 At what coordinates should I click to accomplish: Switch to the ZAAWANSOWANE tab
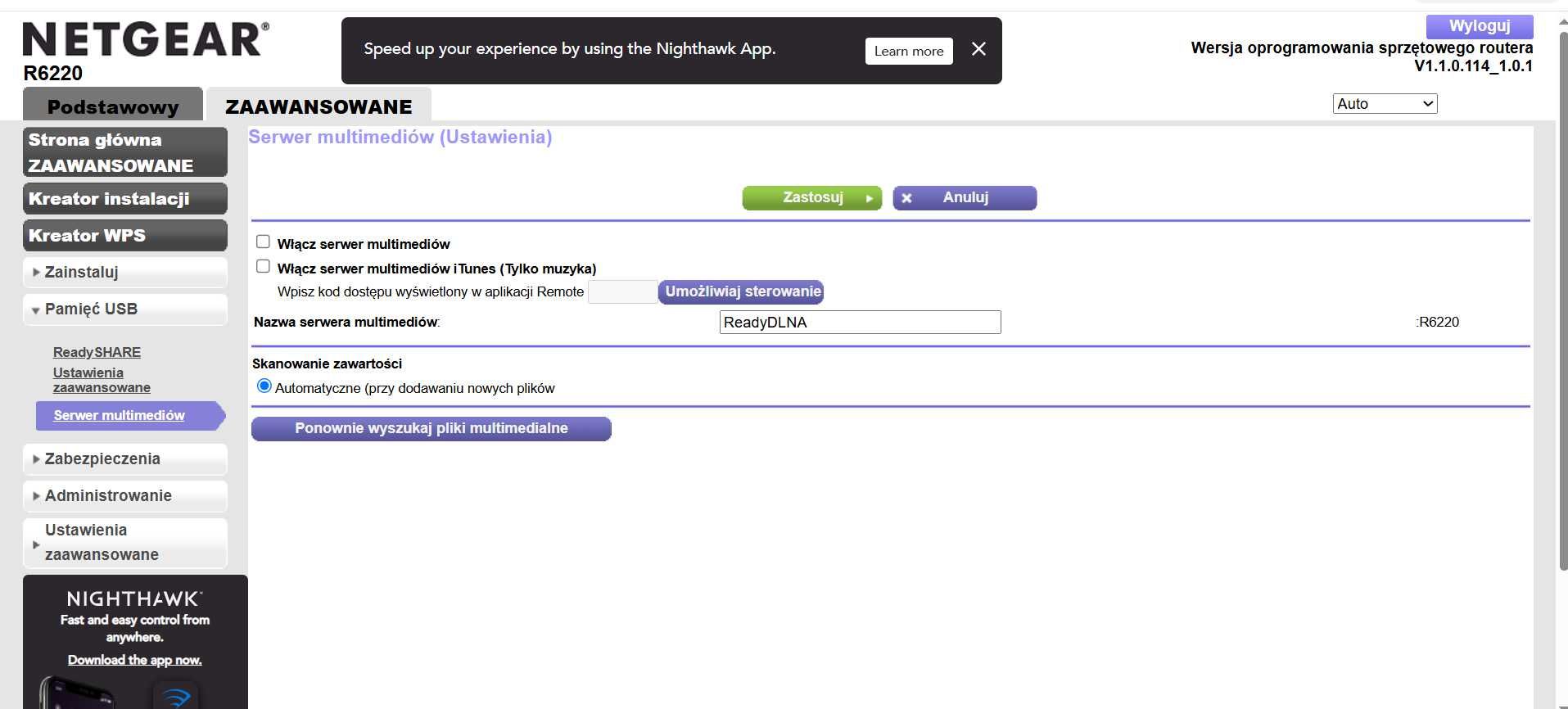319,106
